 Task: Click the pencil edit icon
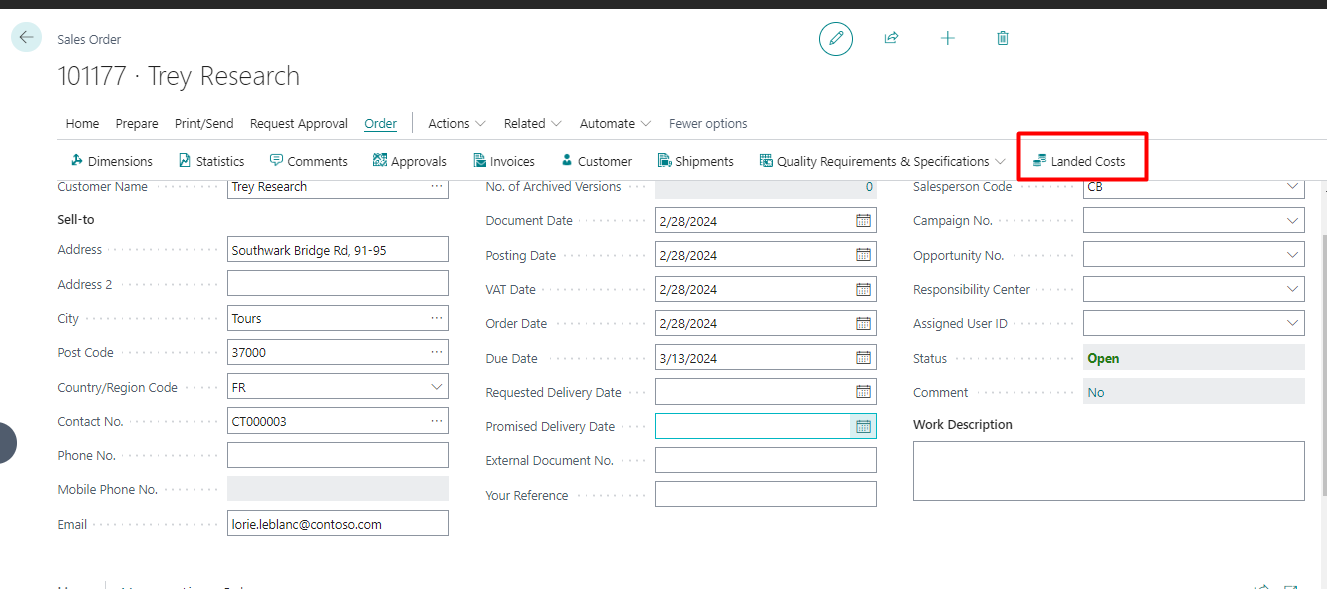tap(836, 39)
